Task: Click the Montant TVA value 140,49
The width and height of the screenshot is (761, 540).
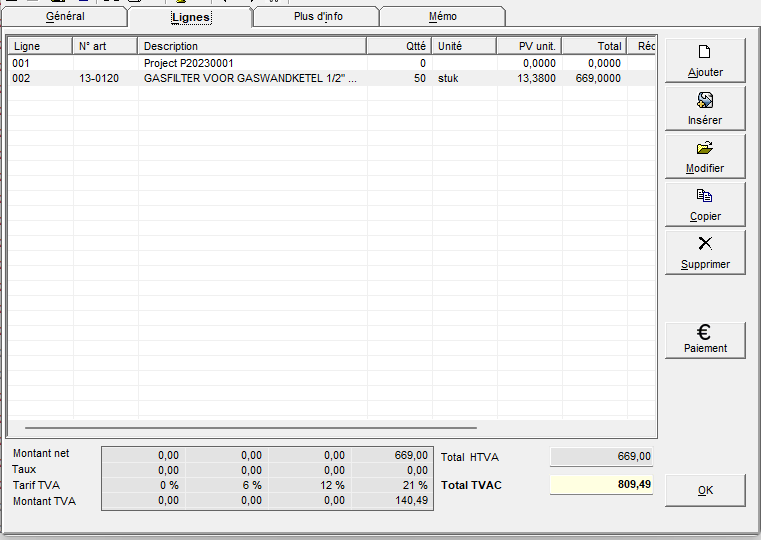Action: [412, 500]
